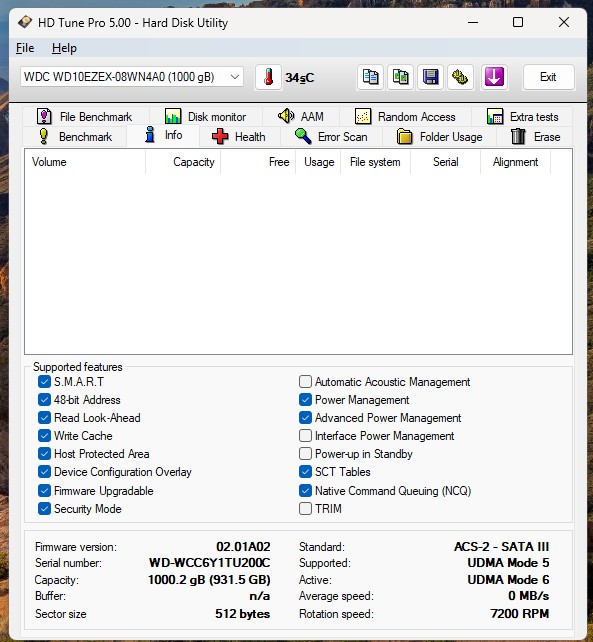Toggle the Firmware Upgradable checkbox

click(x=44, y=491)
